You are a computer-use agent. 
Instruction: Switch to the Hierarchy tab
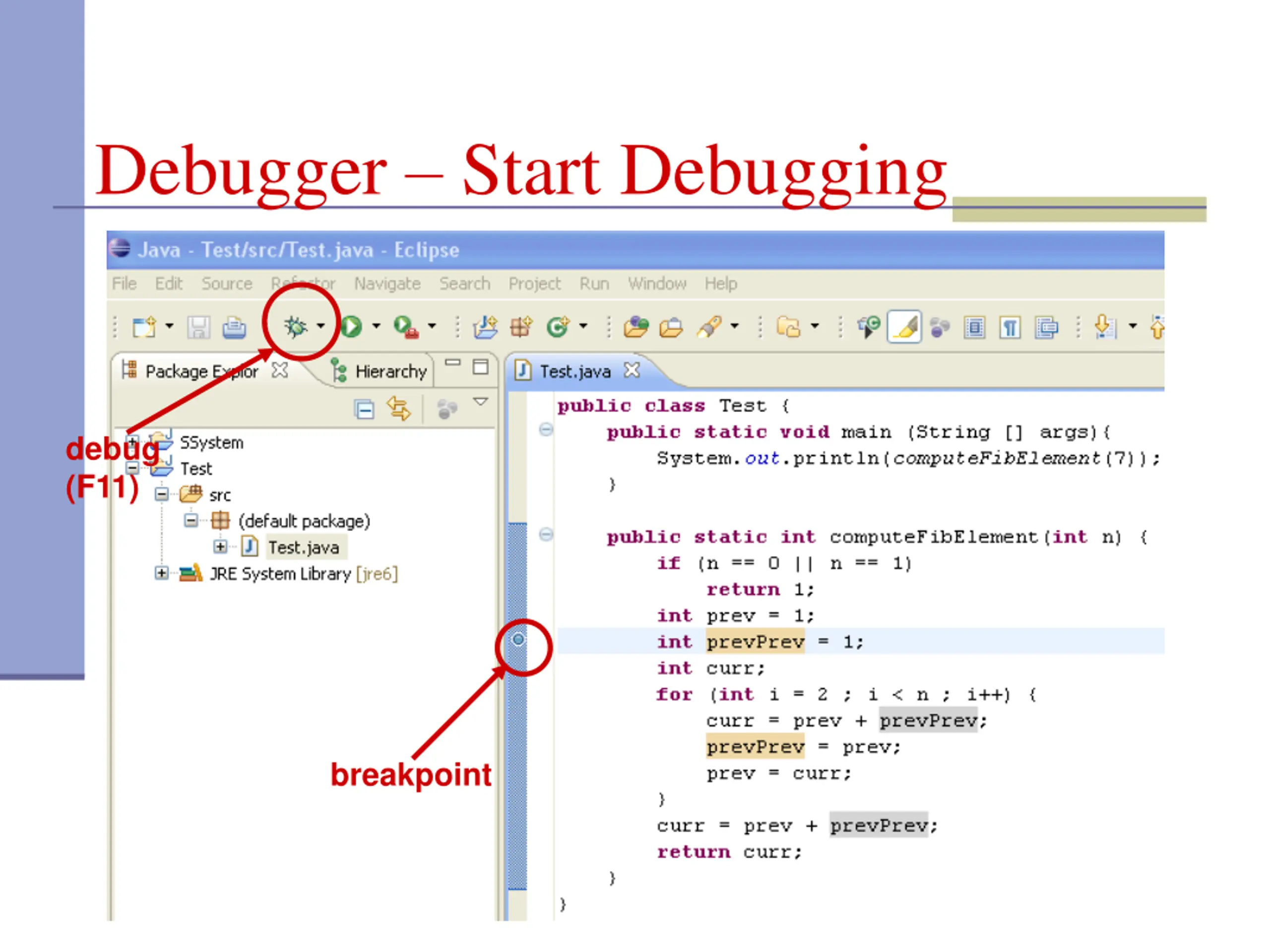[380, 371]
